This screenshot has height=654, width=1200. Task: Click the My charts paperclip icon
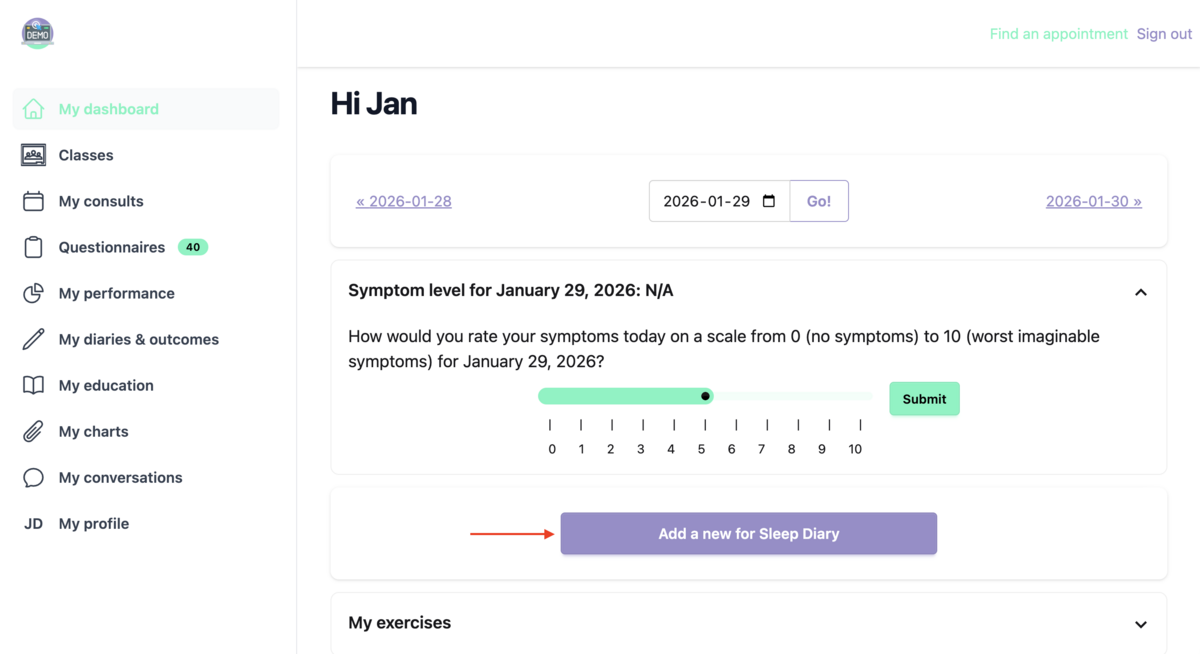click(x=33, y=431)
